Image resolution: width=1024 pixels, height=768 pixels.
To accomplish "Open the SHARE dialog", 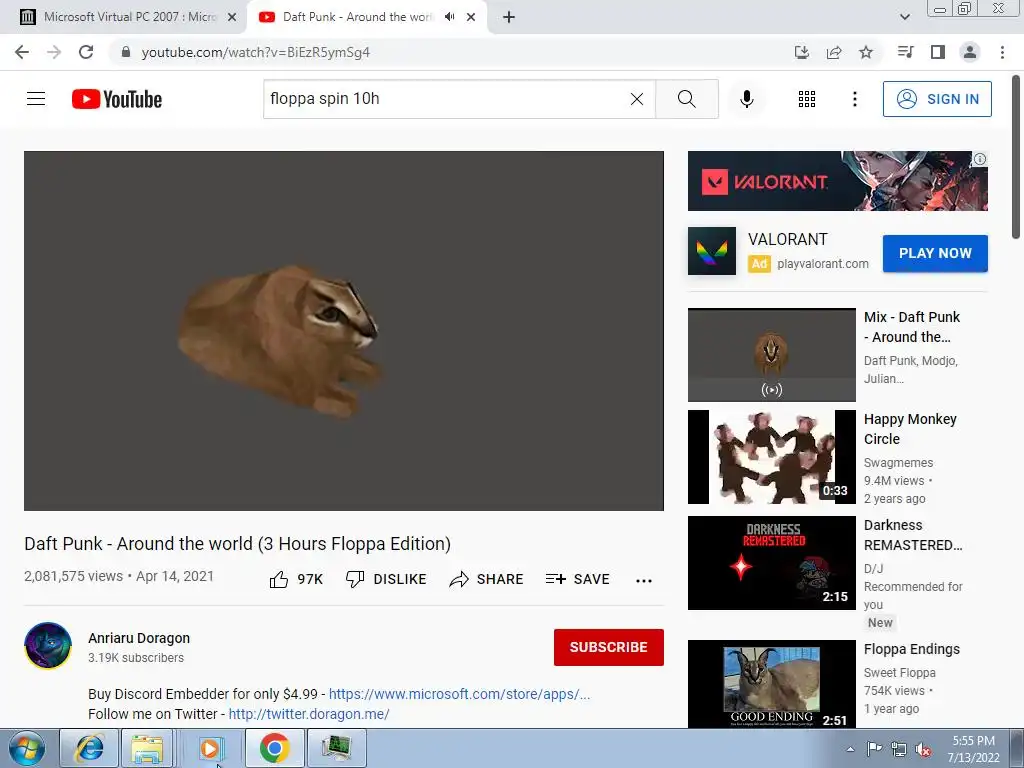I will (487, 579).
